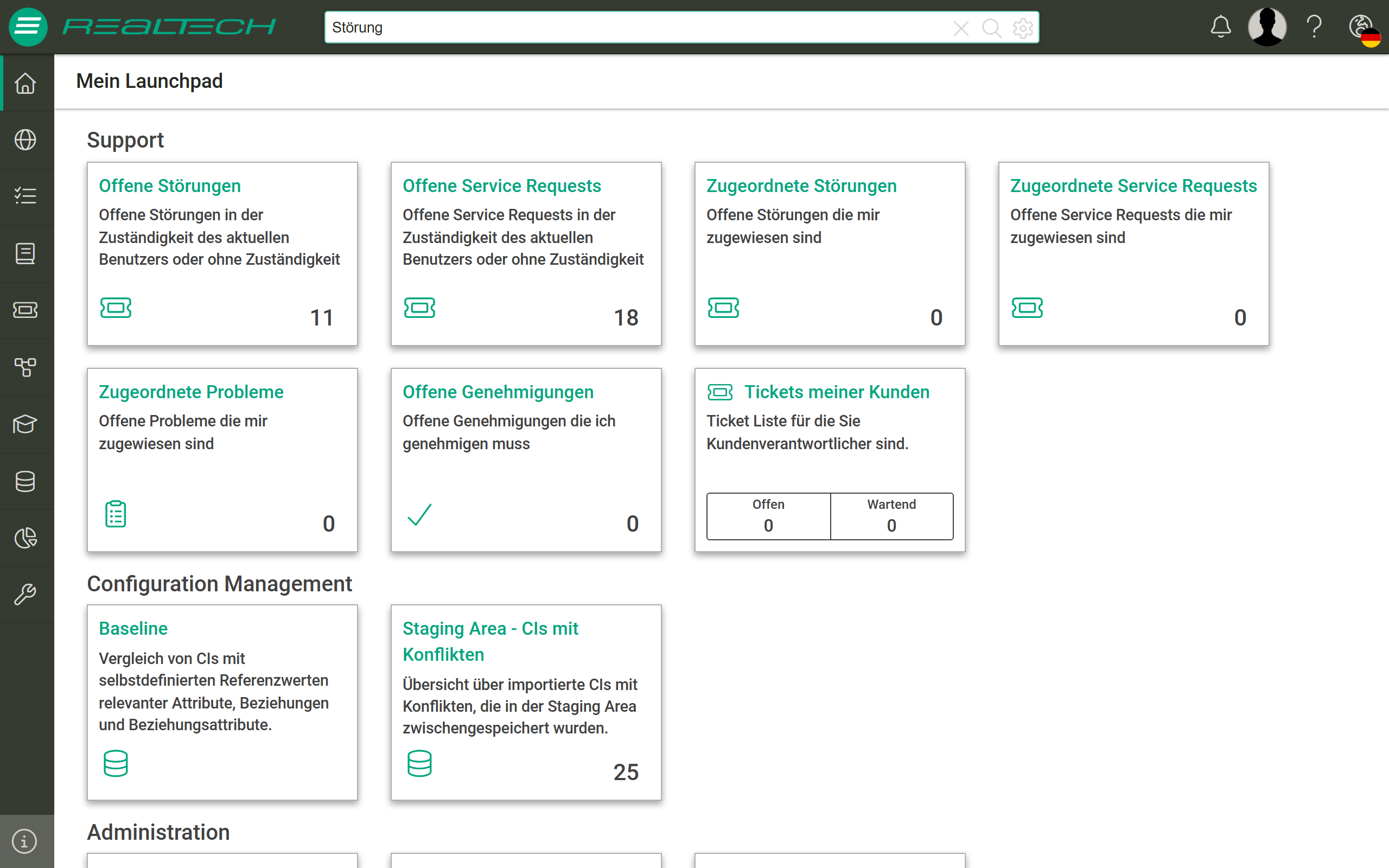Click the ticket icon in Offene Störungen tile
The height and width of the screenshot is (868, 1389).
coord(116,308)
